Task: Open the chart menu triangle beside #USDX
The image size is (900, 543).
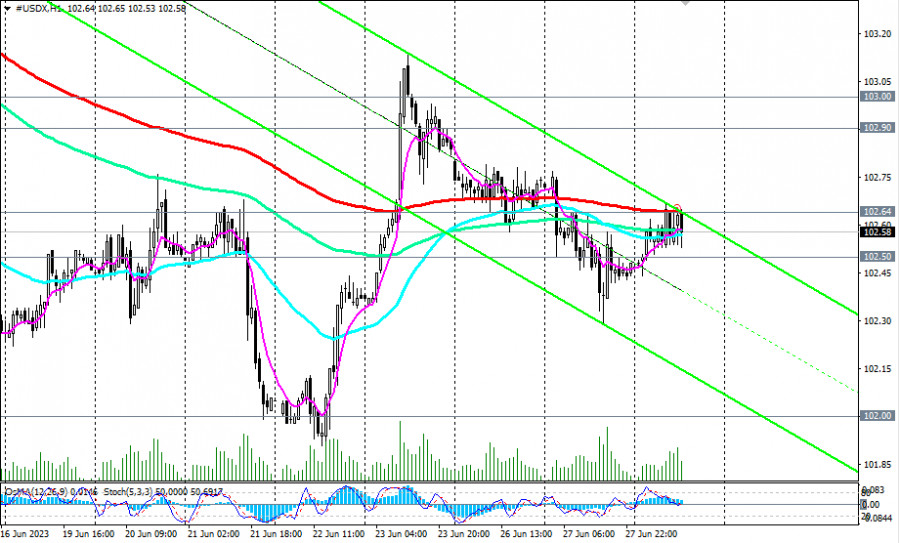Action: [8, 9]
